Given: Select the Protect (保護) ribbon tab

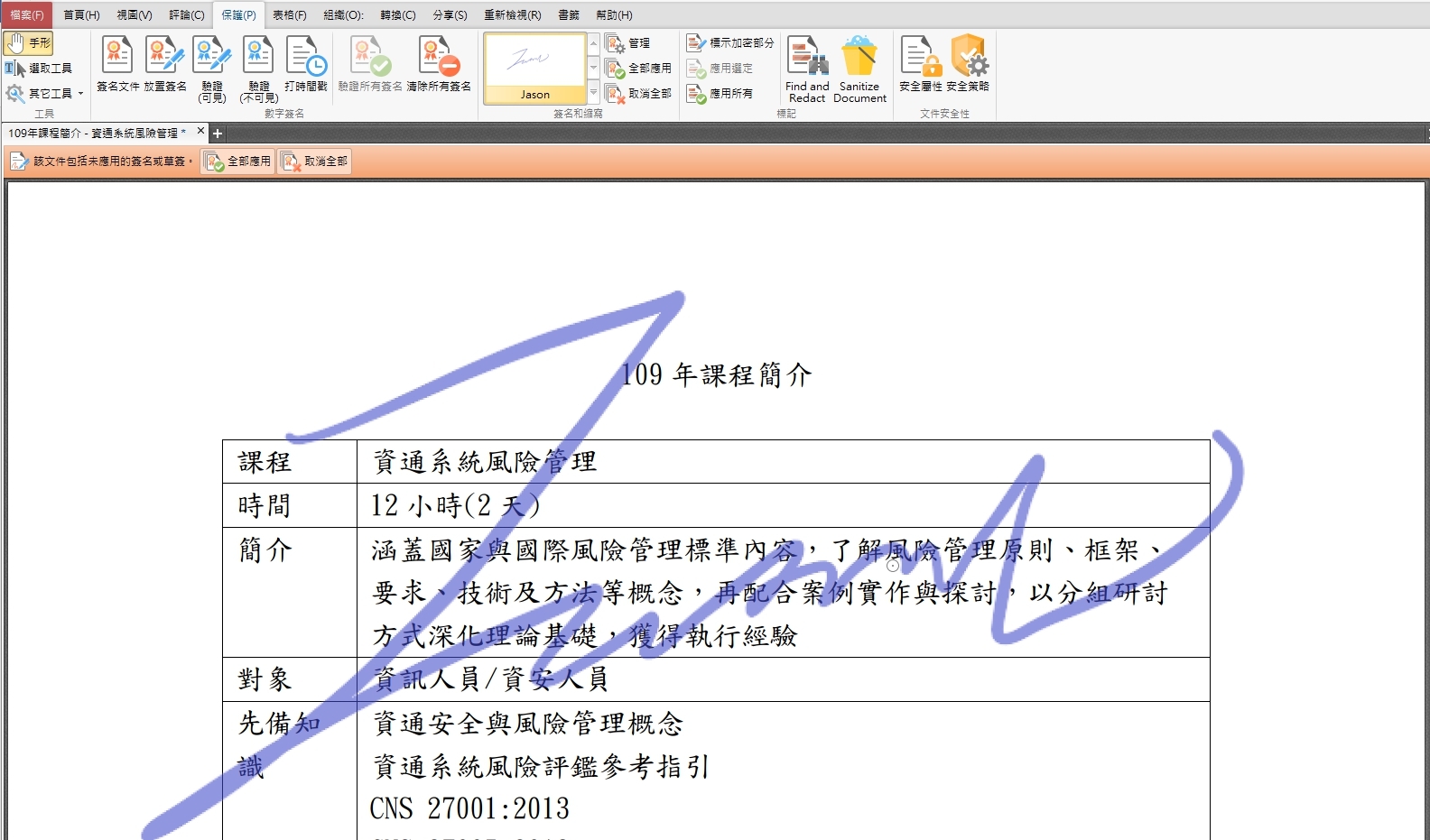Looking at the screenshot, I should coord(238,14).
